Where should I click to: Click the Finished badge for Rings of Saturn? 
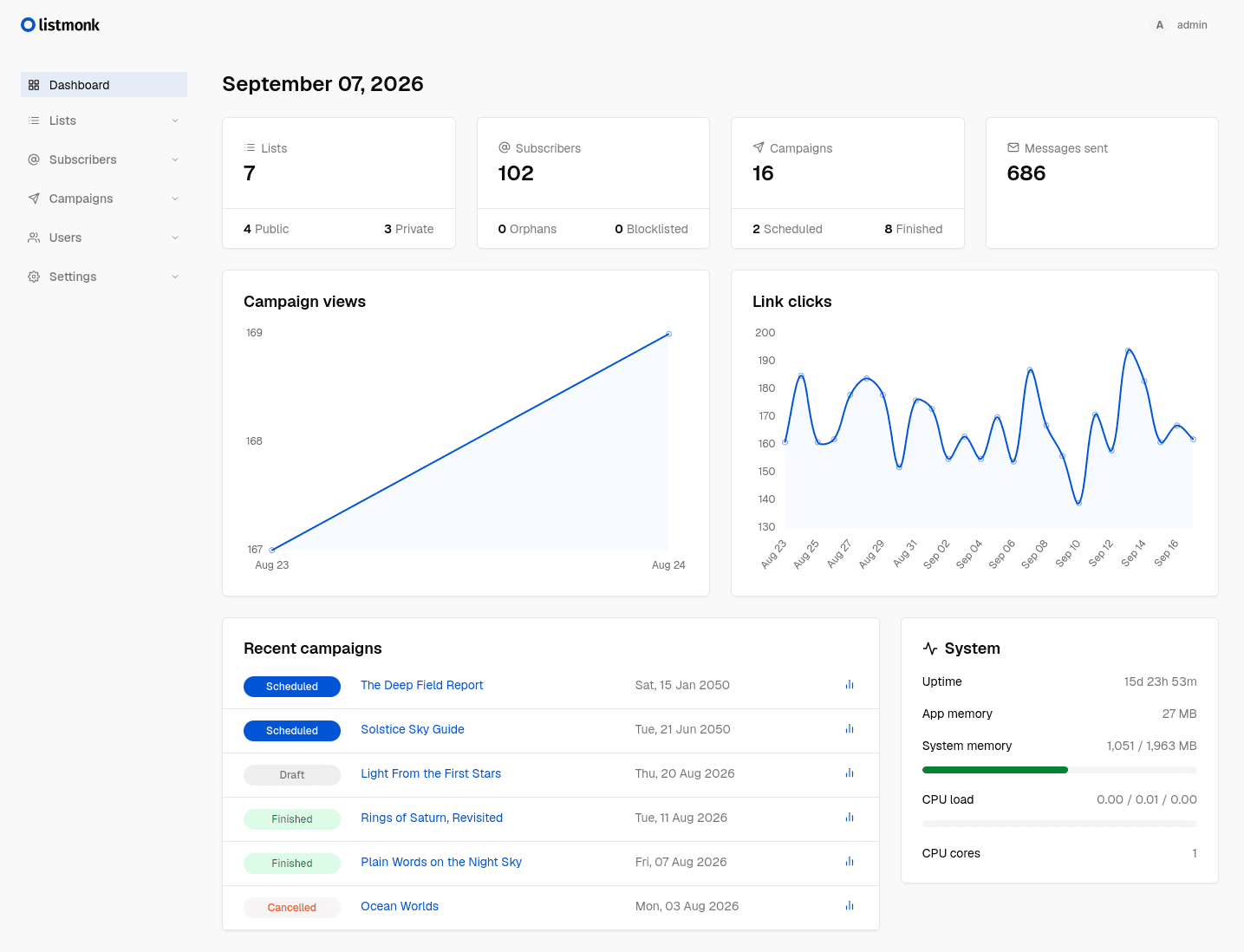tap(292, 818)
